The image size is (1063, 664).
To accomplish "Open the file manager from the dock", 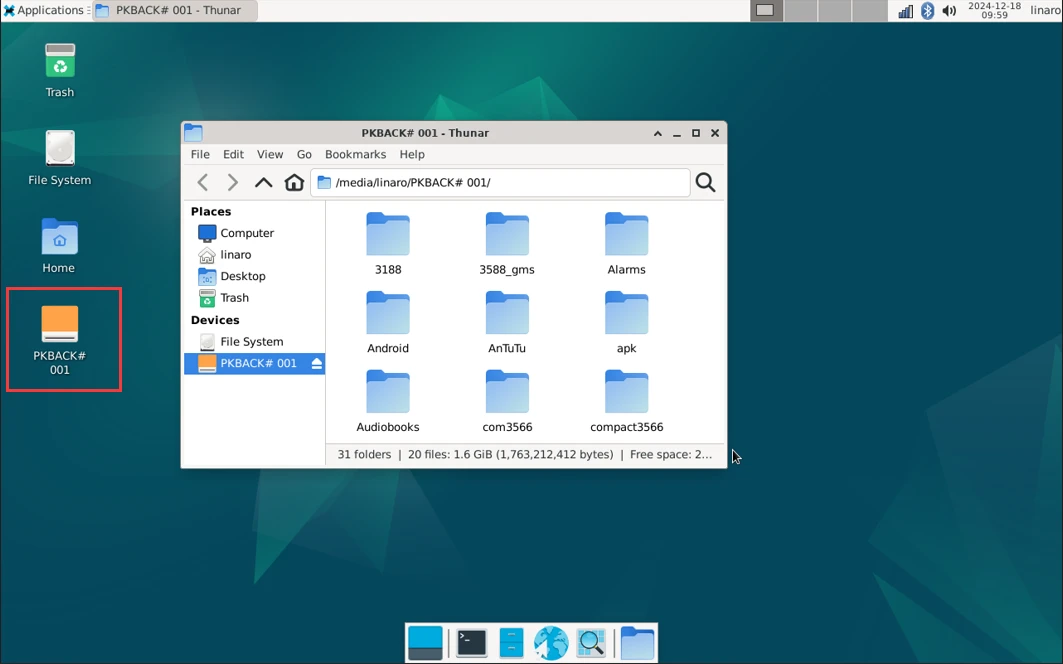I will pyautogui.click(x=511, y=642).
